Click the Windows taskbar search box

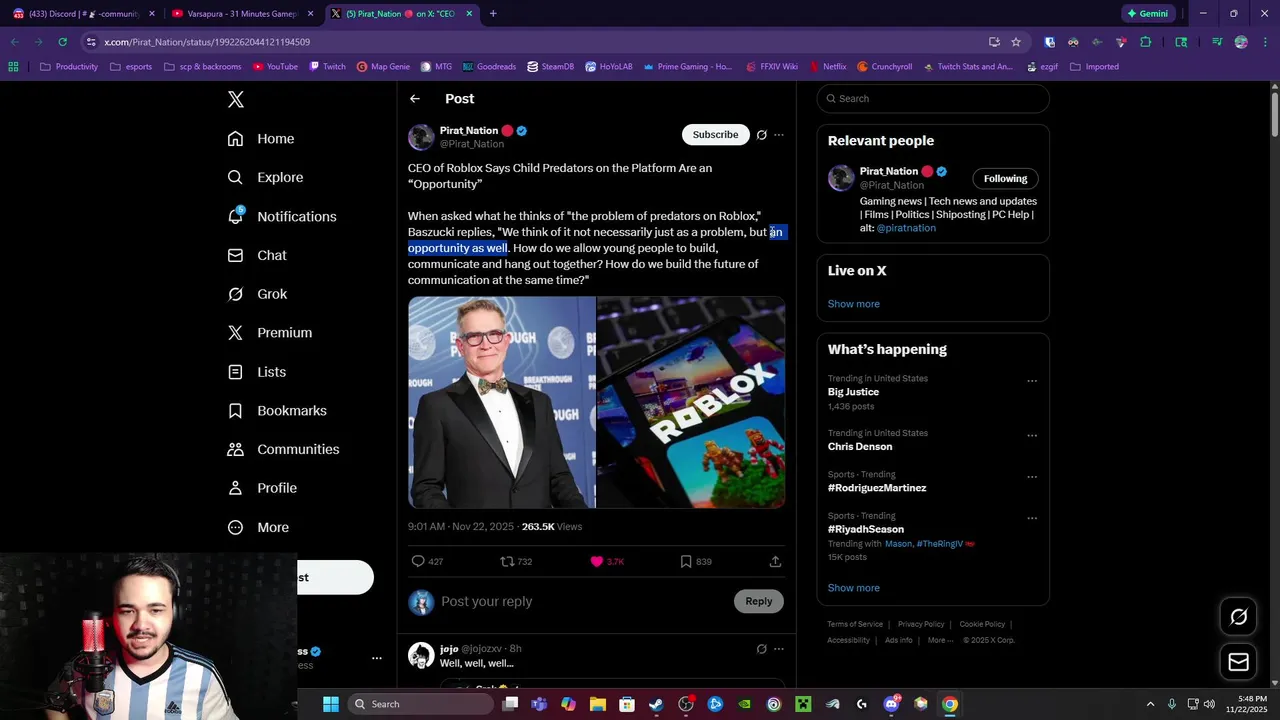click(421, 704)
